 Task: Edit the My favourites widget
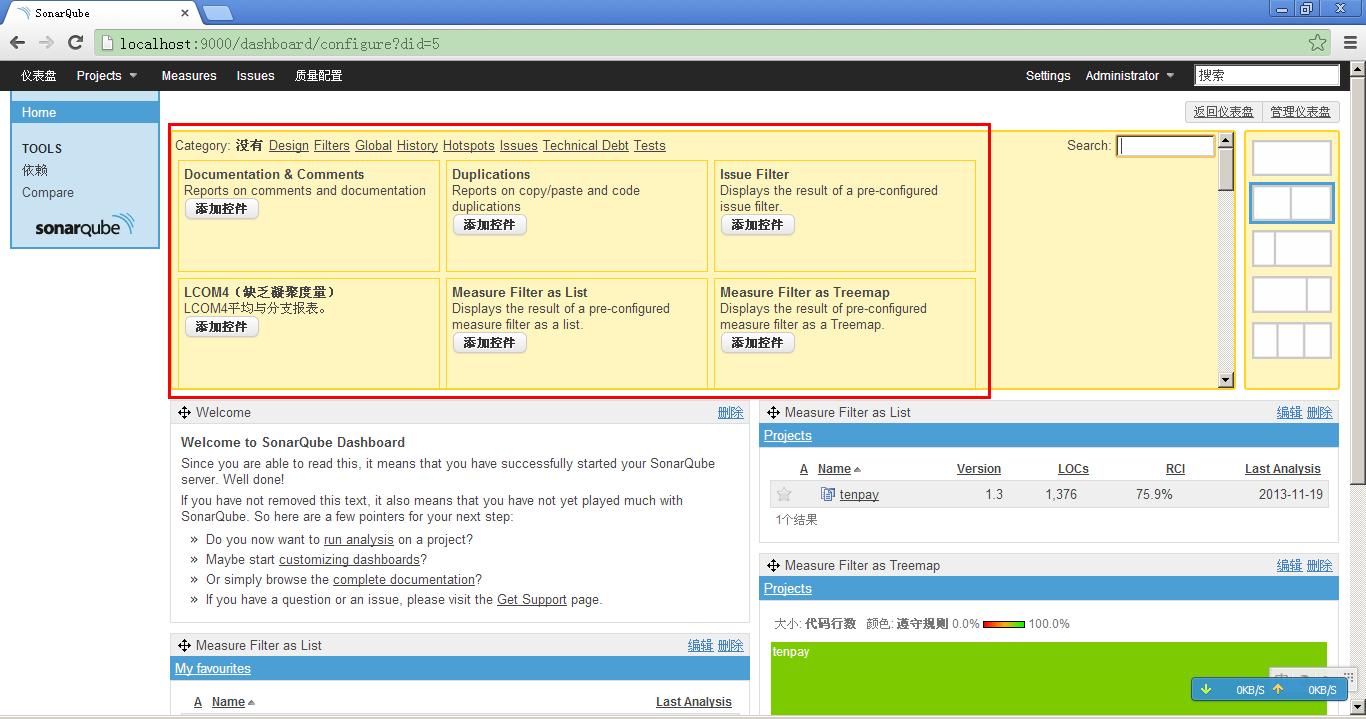coord(700,646)
